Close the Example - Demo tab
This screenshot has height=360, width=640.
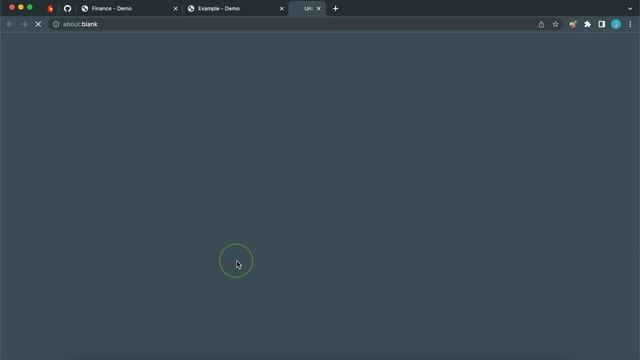tap(282, 9)
